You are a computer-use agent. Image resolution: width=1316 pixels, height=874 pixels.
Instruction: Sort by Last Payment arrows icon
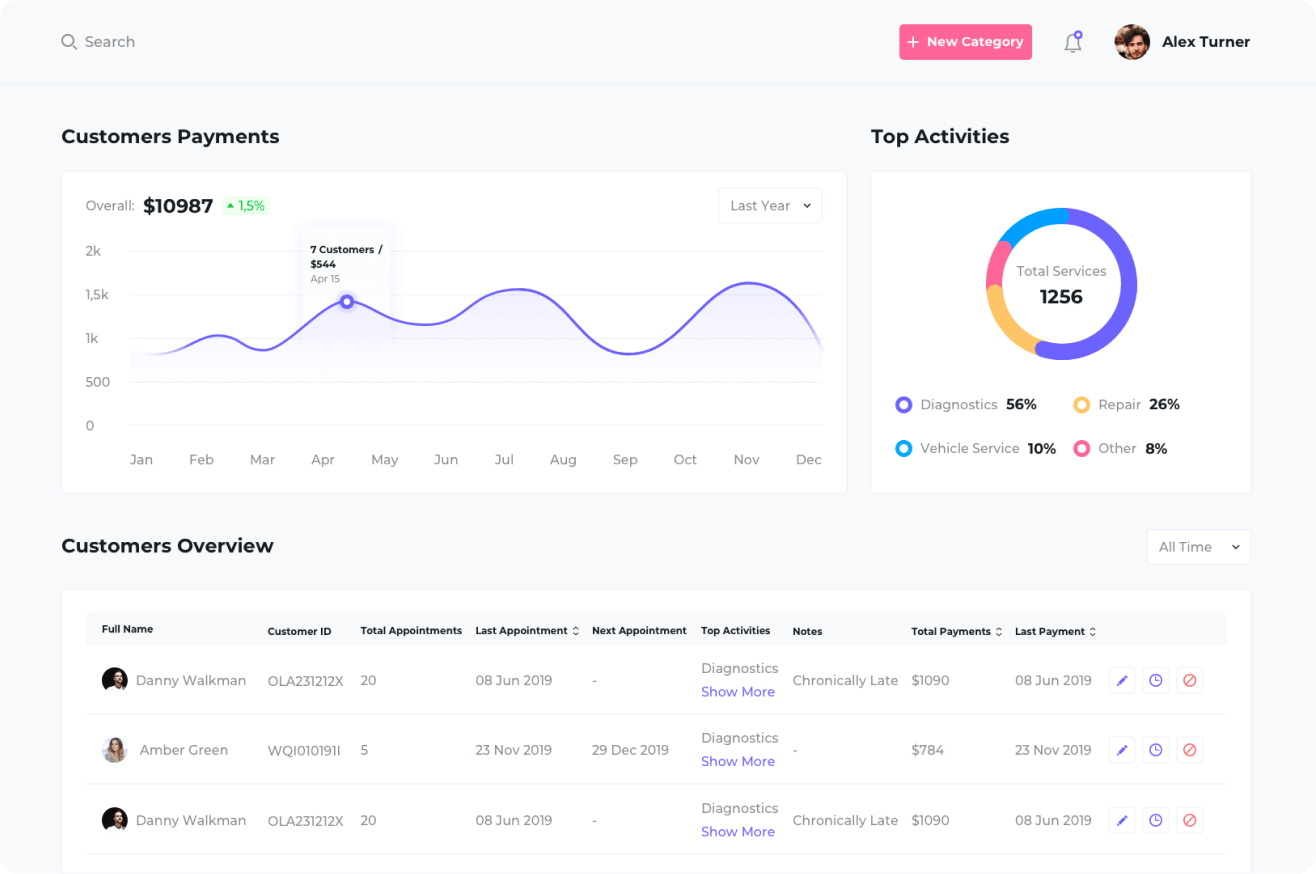pyautogui.click(x=1093, y=632)
